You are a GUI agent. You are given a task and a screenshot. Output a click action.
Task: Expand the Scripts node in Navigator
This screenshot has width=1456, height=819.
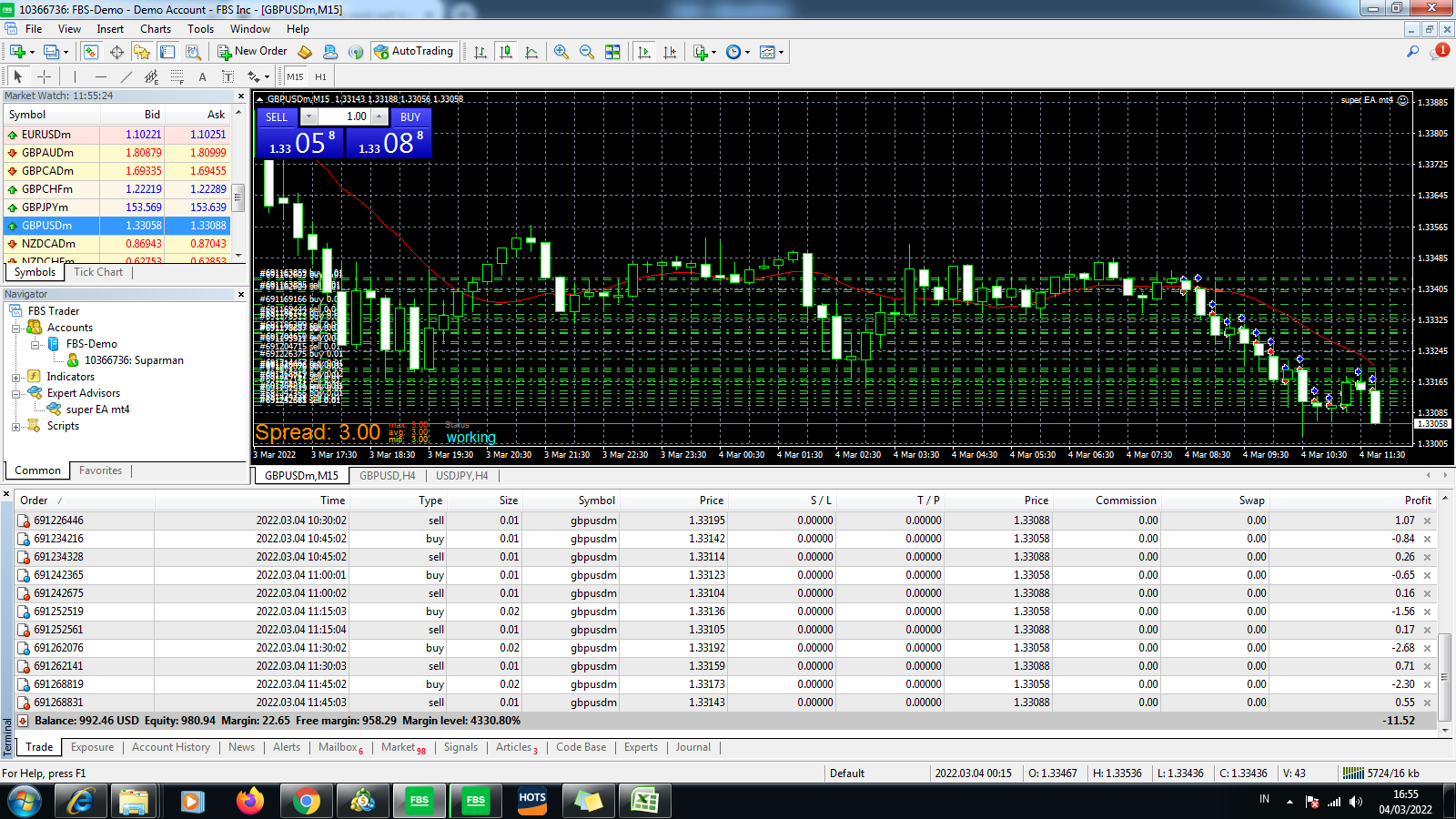[15, 426]
